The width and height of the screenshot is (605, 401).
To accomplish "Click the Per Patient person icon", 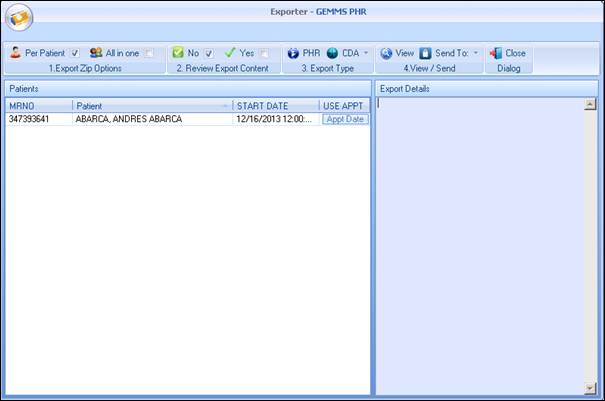I will coord(15,53).
